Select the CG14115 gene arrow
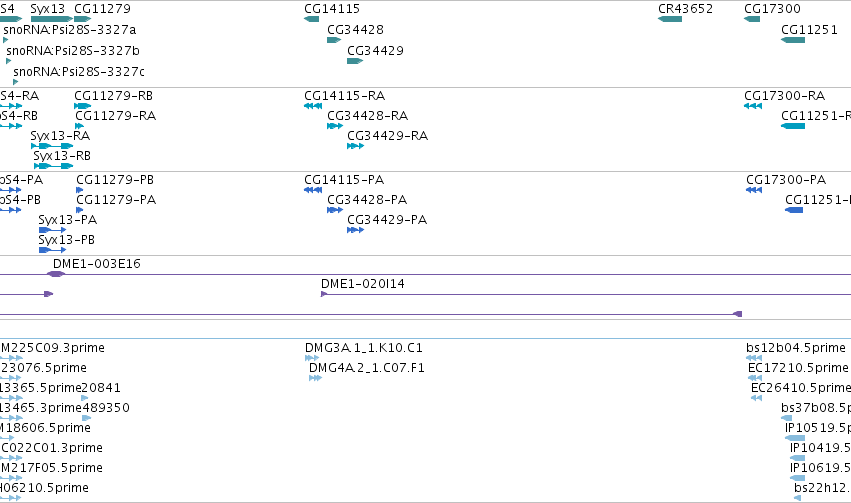The image size is (851, 503). (x=312, y=19)
